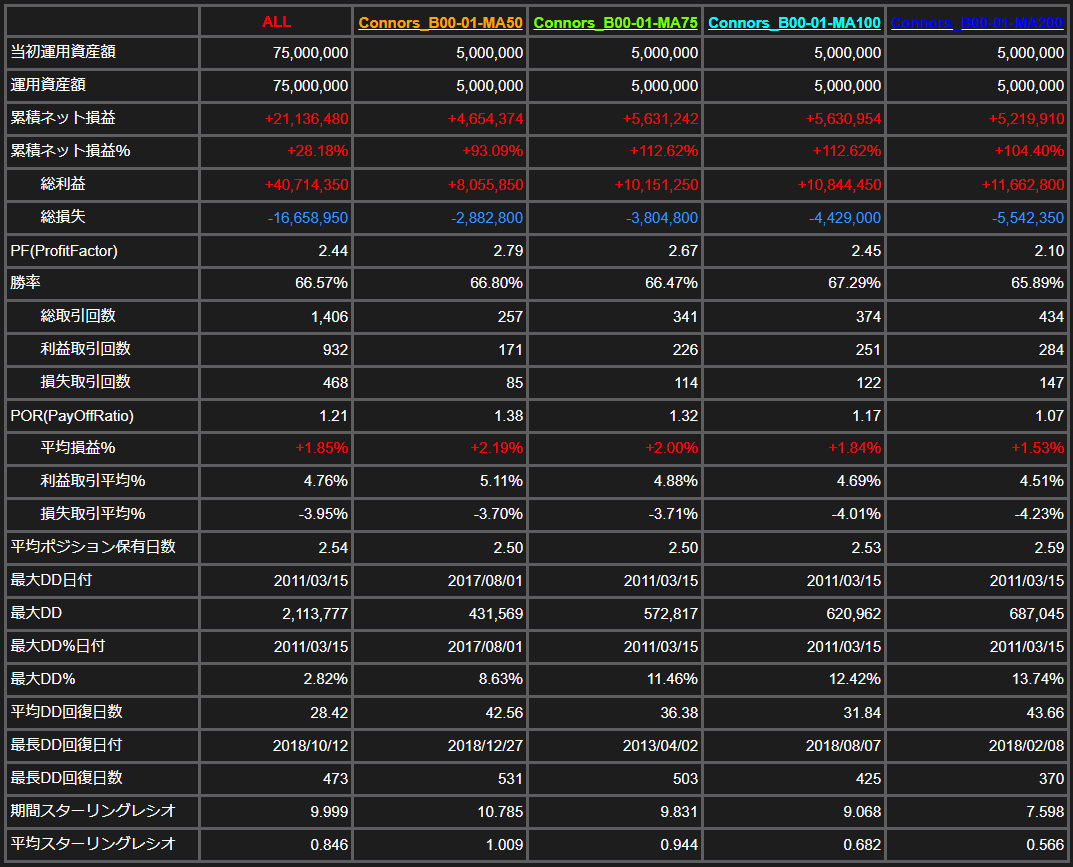
Task: Click the 2.59 average holding days cell
Action: pos(1049,547)
